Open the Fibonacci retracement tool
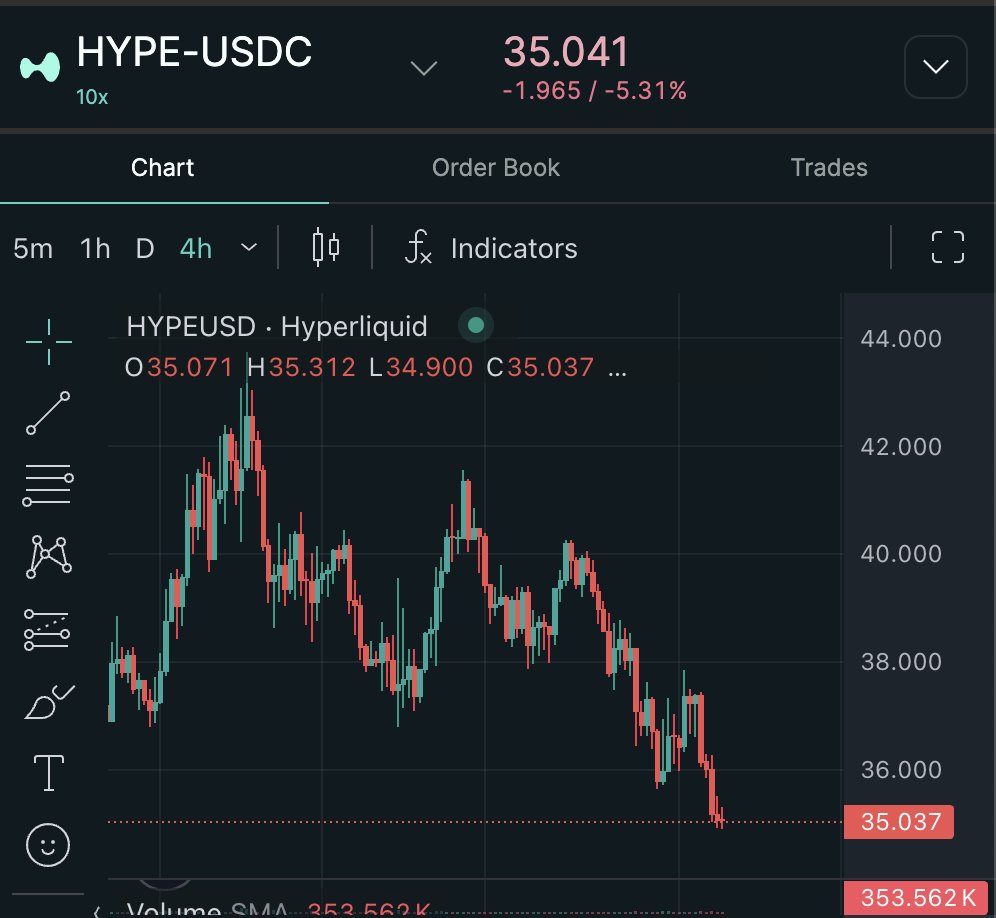The height and width of the screenshot is (918, 996). [48, 485]
